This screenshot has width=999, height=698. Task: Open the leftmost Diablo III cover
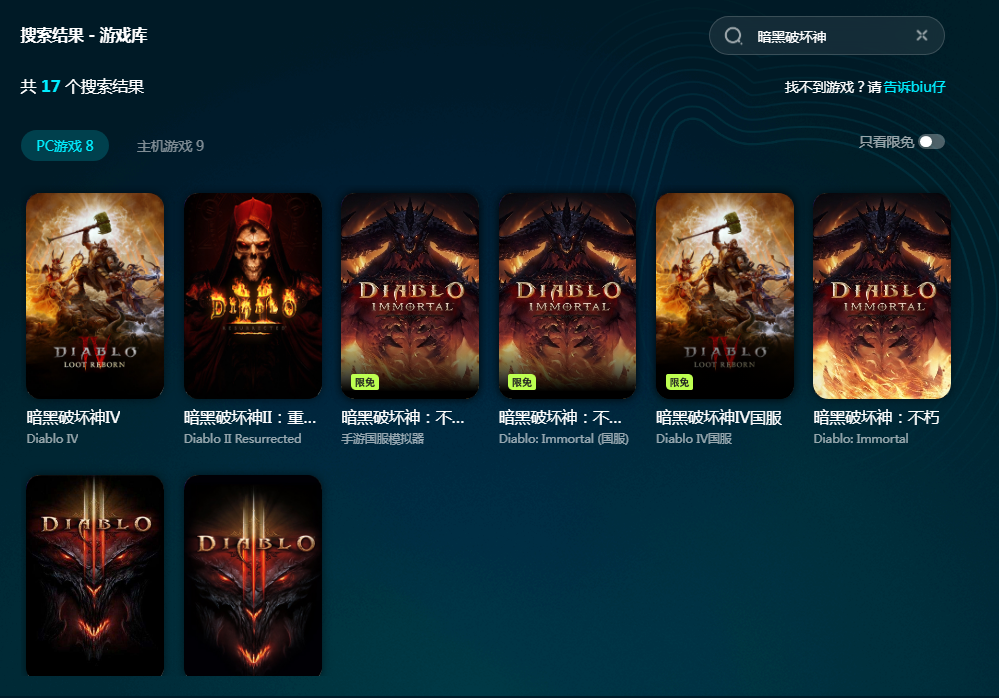coord(95,575)
